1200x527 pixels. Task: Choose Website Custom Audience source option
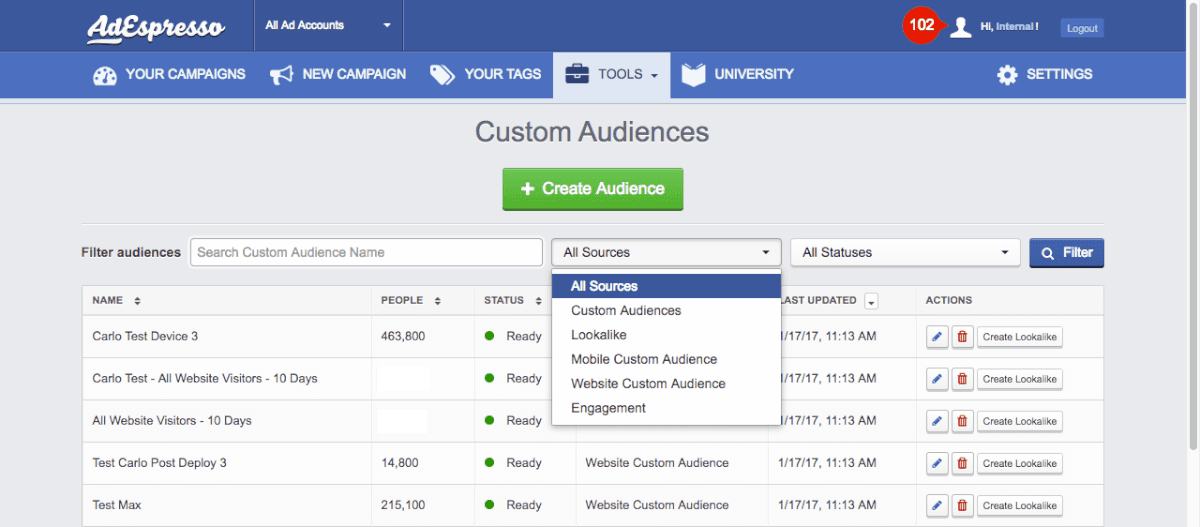tap(648, 384)
